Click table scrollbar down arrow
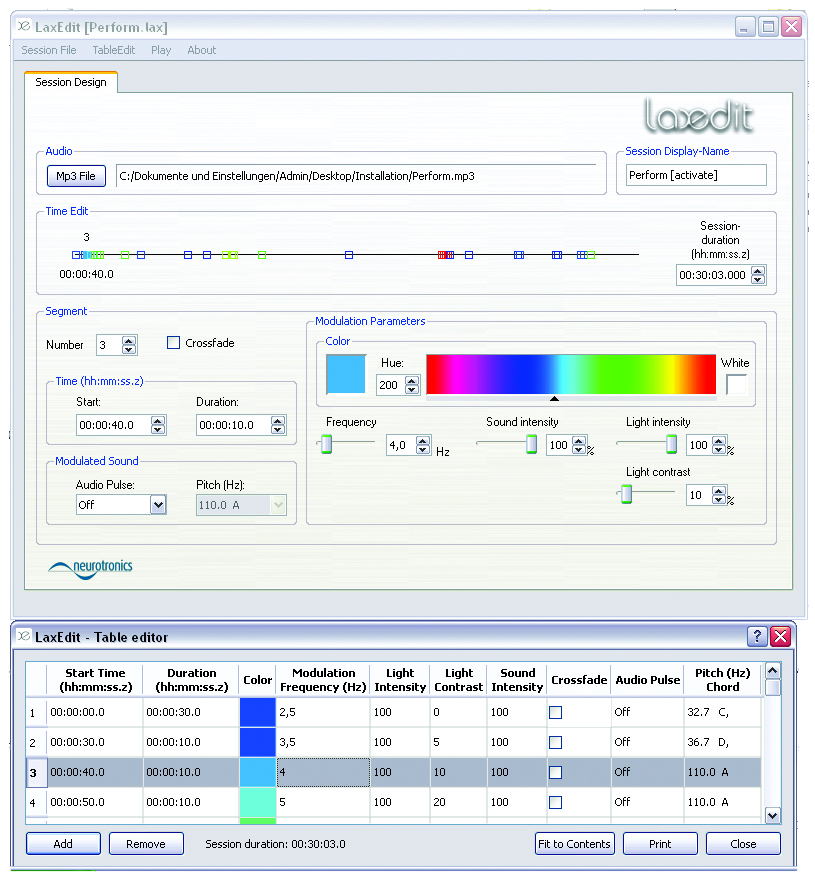Screen dimensions: 815x881 pos(772,815)
